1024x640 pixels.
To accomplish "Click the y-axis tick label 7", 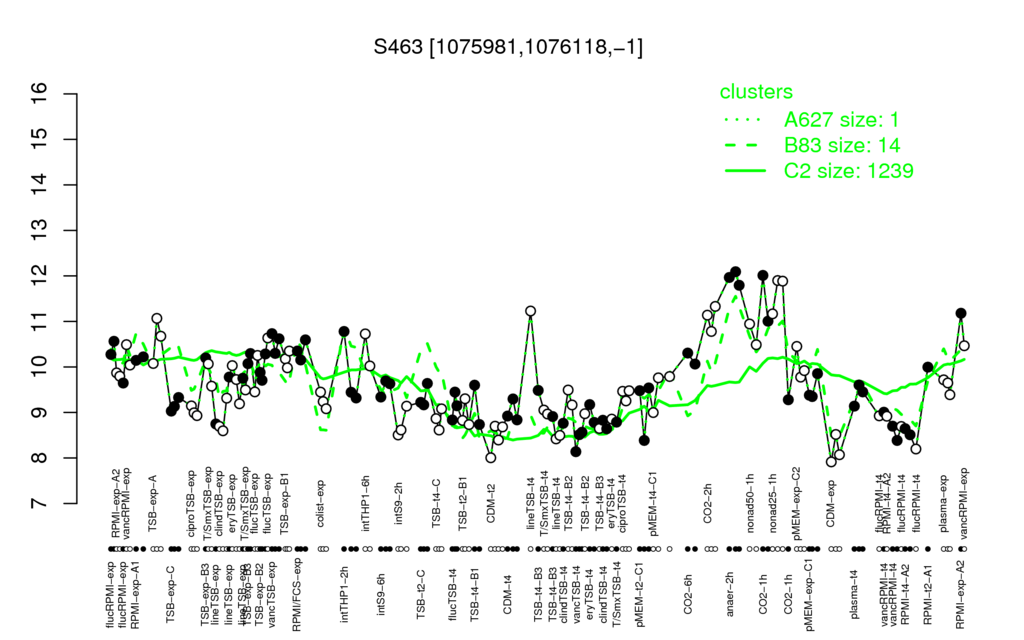I will (40, 504).
